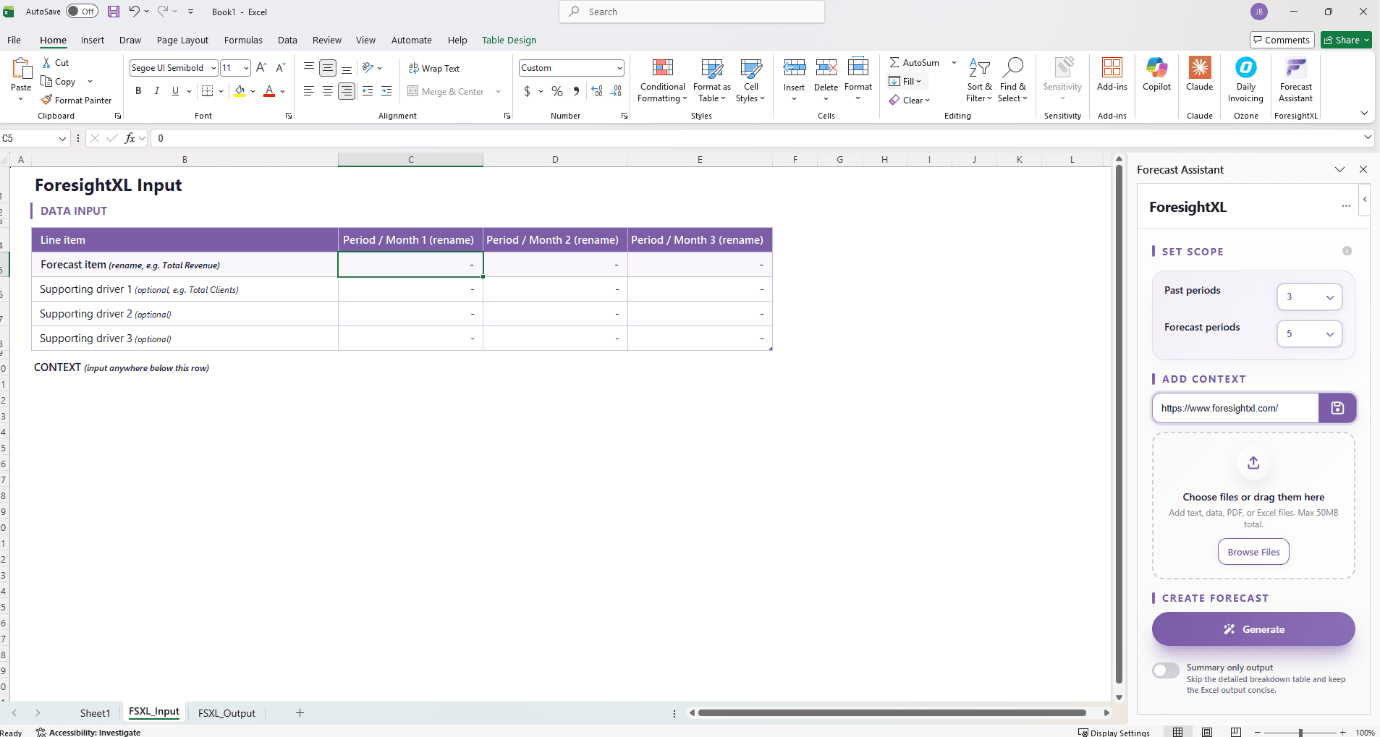
Task: Open the Custom number format dropdown
Action: pos(620,68)
